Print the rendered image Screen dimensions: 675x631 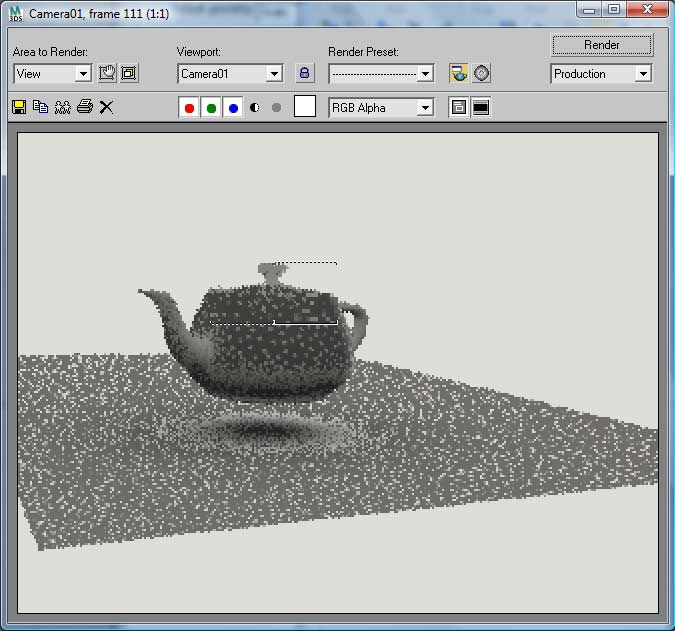click(85, 106)
